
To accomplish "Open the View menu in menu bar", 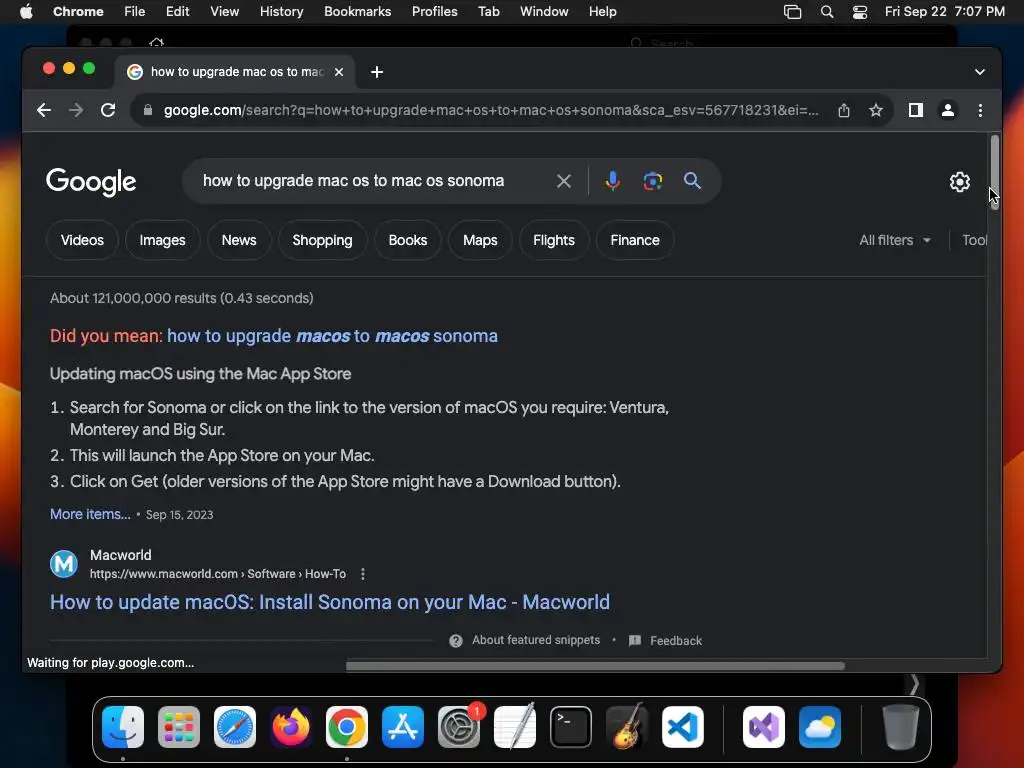I will pyautogui.click(x=224, y=12).
